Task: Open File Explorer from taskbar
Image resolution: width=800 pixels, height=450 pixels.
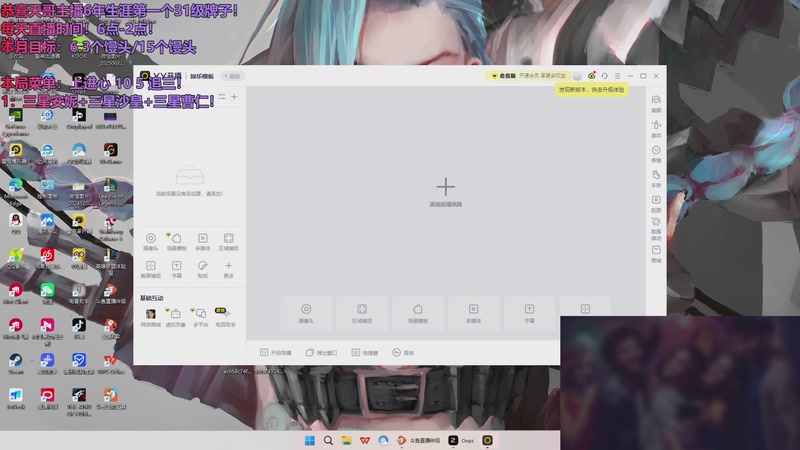Action: coord(346,440)
